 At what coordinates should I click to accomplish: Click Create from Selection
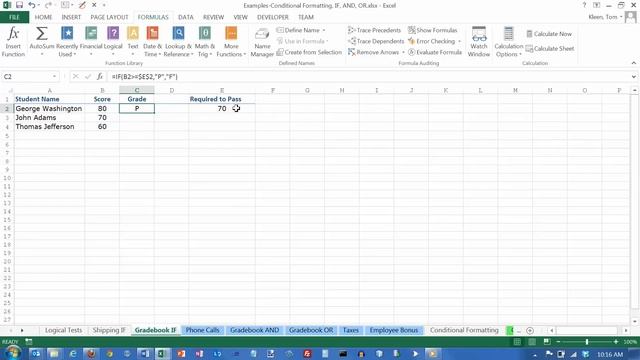(x=309, y=52)
